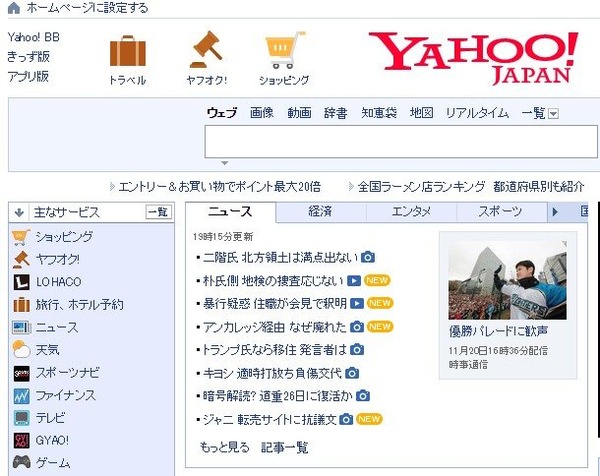Viewport: 600px width, 476px height.
Task: Click the ホームページに設定する link
Action: 88,8
